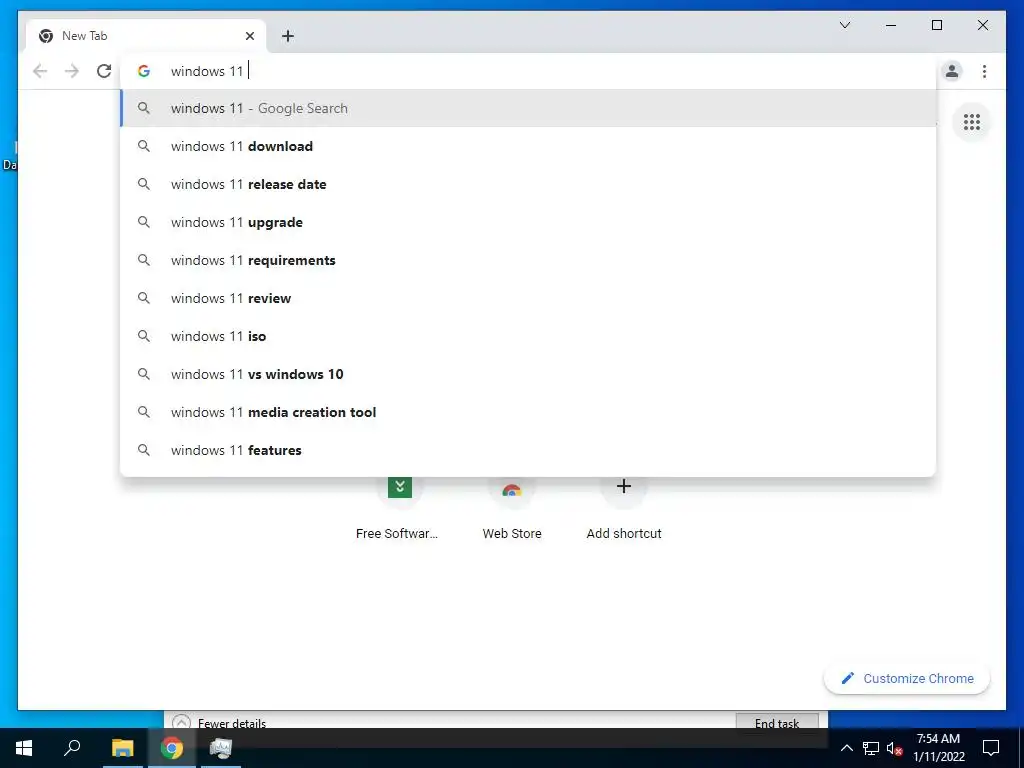This screenshot has height=768, width=1024.
Task: Open the Windows Start menu
Action: click(x=24, y=748)
